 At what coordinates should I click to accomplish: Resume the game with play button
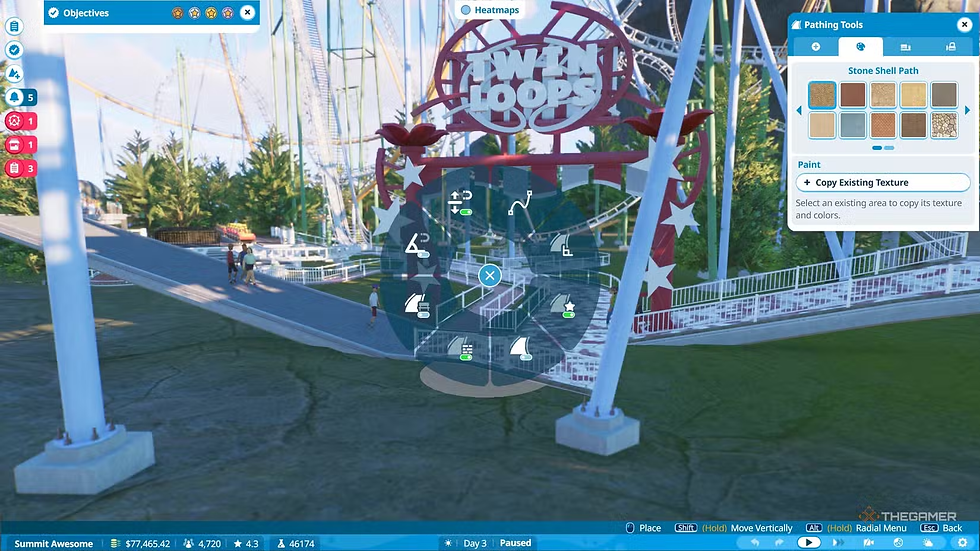[x=809, y=542]
